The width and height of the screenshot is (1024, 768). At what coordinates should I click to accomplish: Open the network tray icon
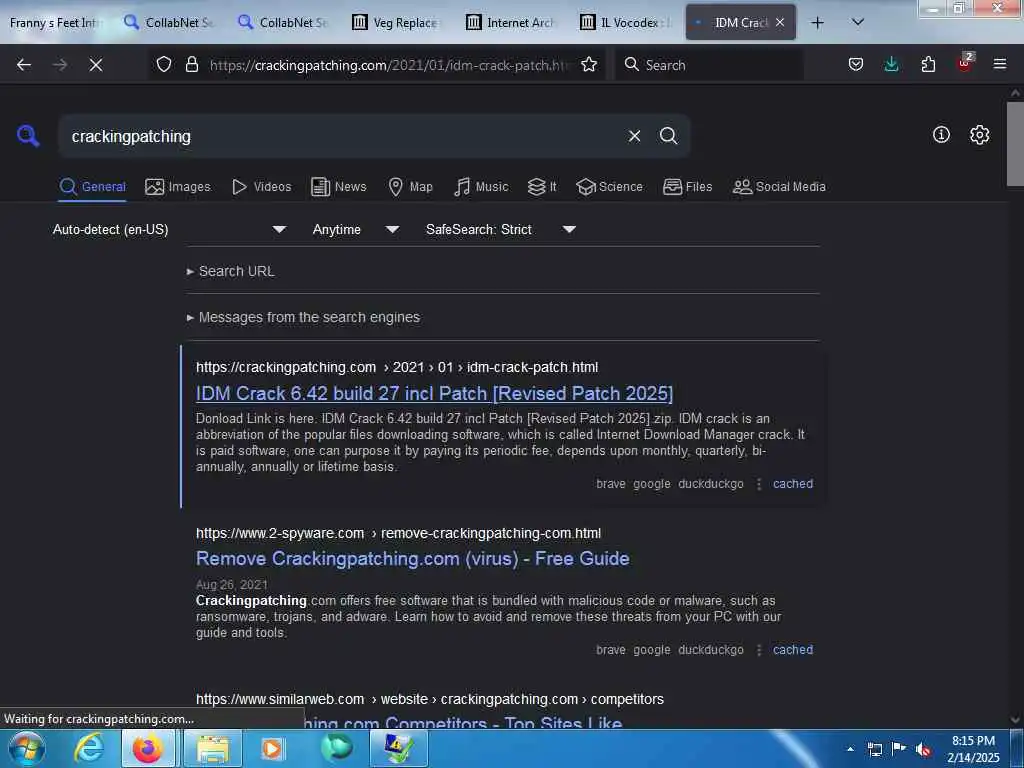(874, 749)
